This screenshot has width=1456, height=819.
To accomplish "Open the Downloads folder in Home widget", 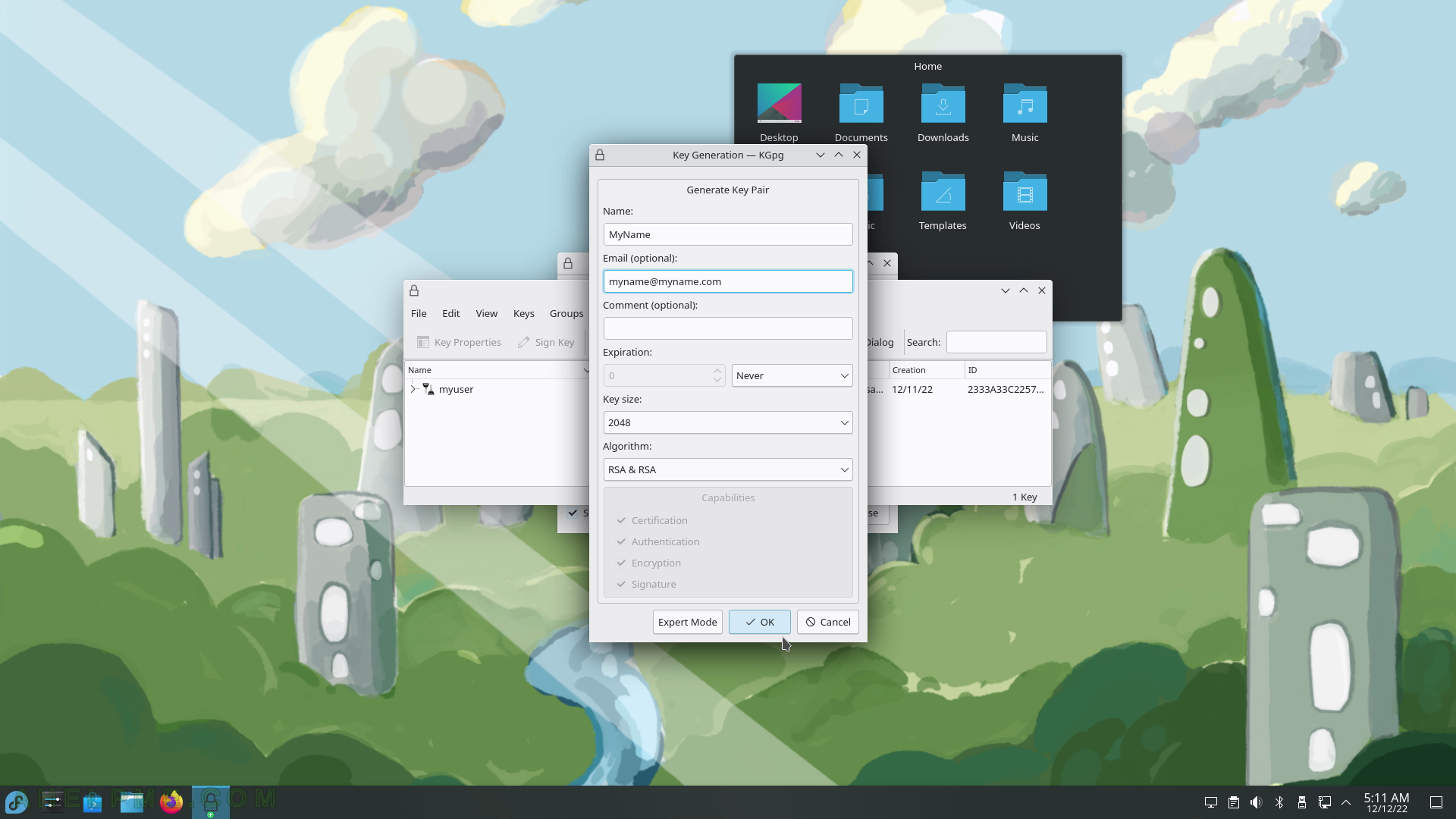I will click(943, 112).
